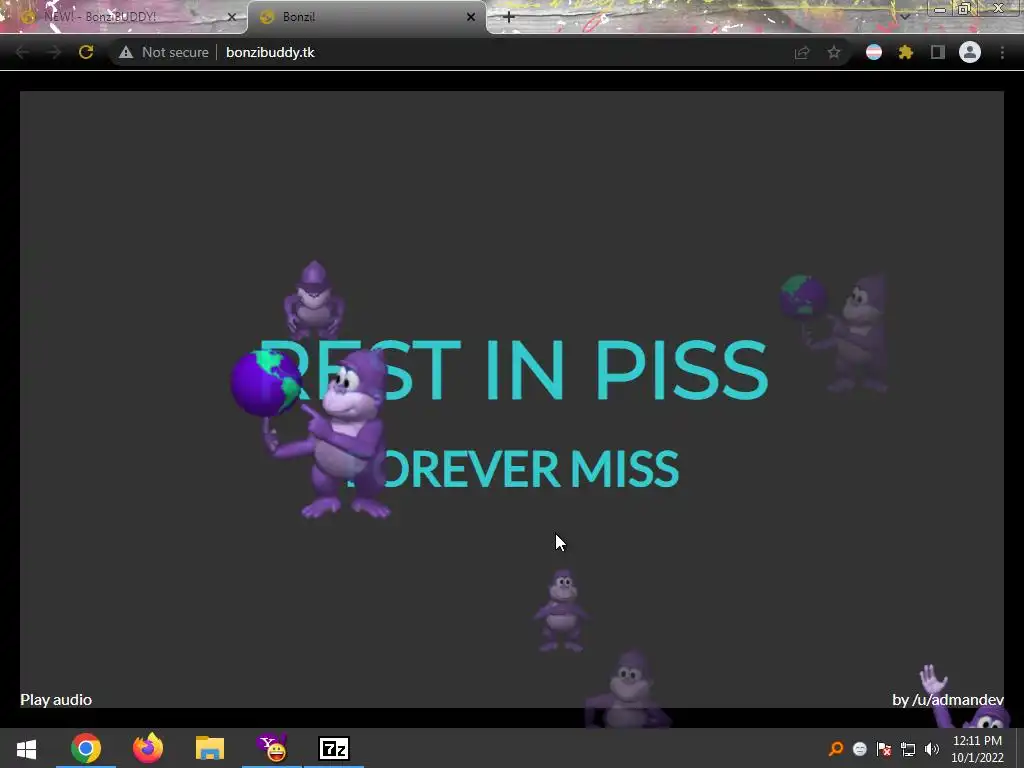Open the striped flag extension icon
The height and width of the screenshot is (768, 1024).
[x=874, y=52]
